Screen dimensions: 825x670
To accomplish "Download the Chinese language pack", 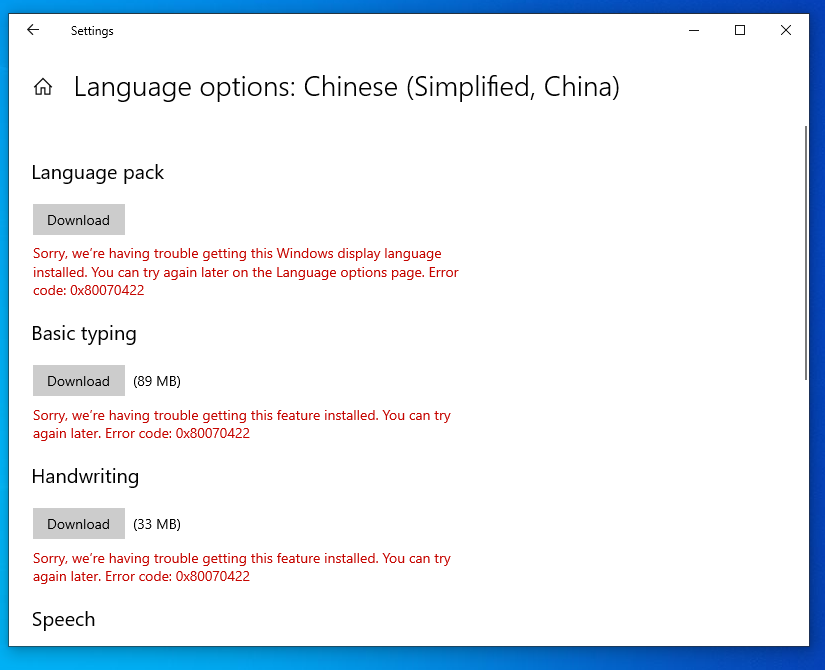I will pos(78,220).
